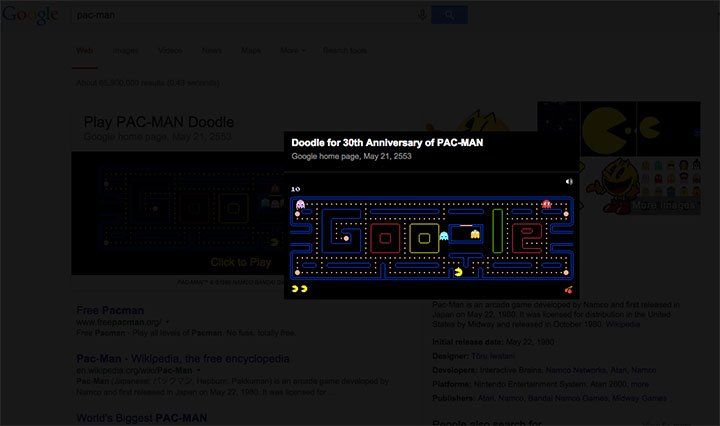Click the cyan ghost beside the ghost house
Viewport: 720px width, 426px height.
444,236
